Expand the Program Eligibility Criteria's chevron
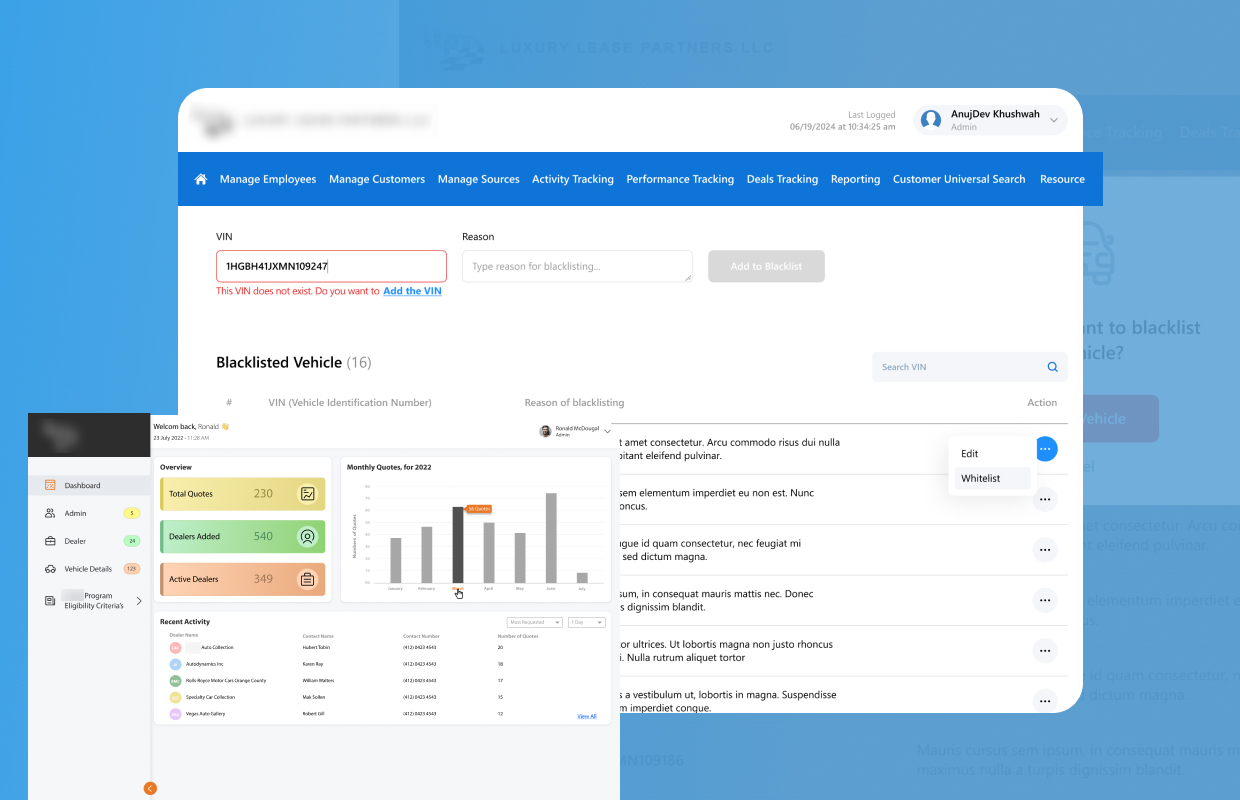 pyautogui.click(x=139, y=601)
